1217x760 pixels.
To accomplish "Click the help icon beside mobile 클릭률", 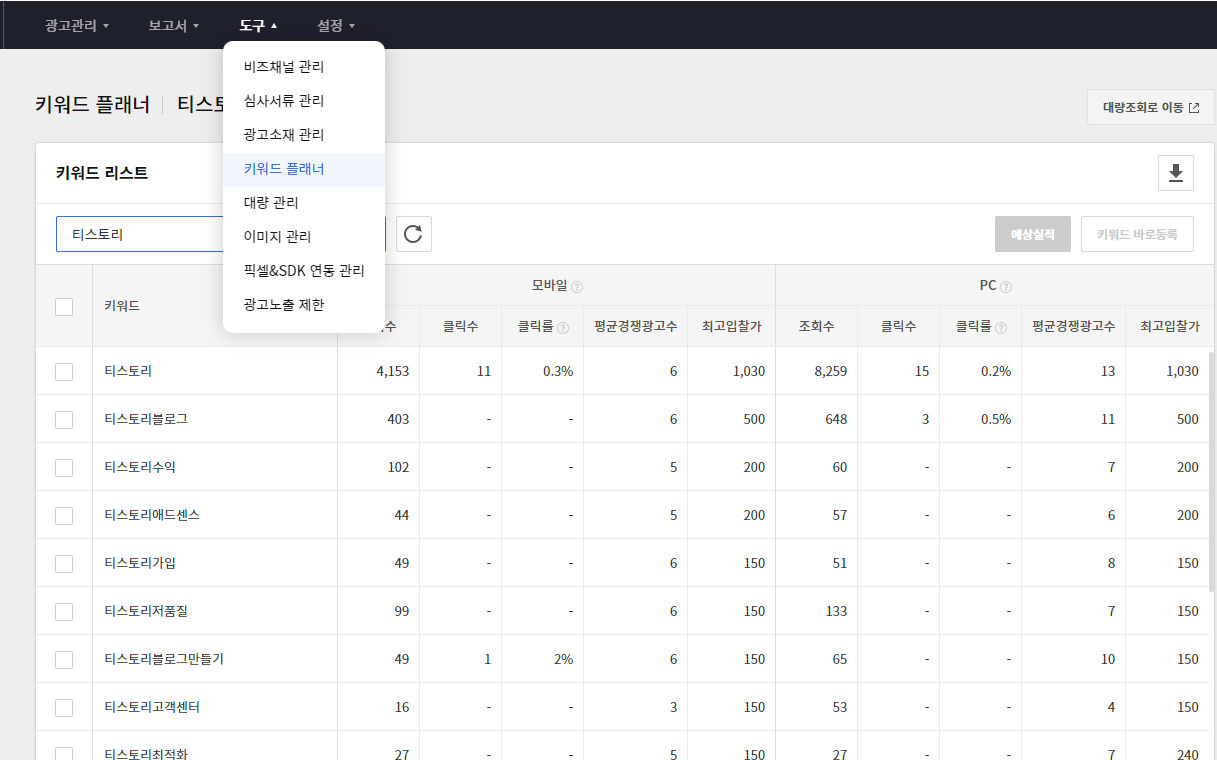I will click(563, 327).
